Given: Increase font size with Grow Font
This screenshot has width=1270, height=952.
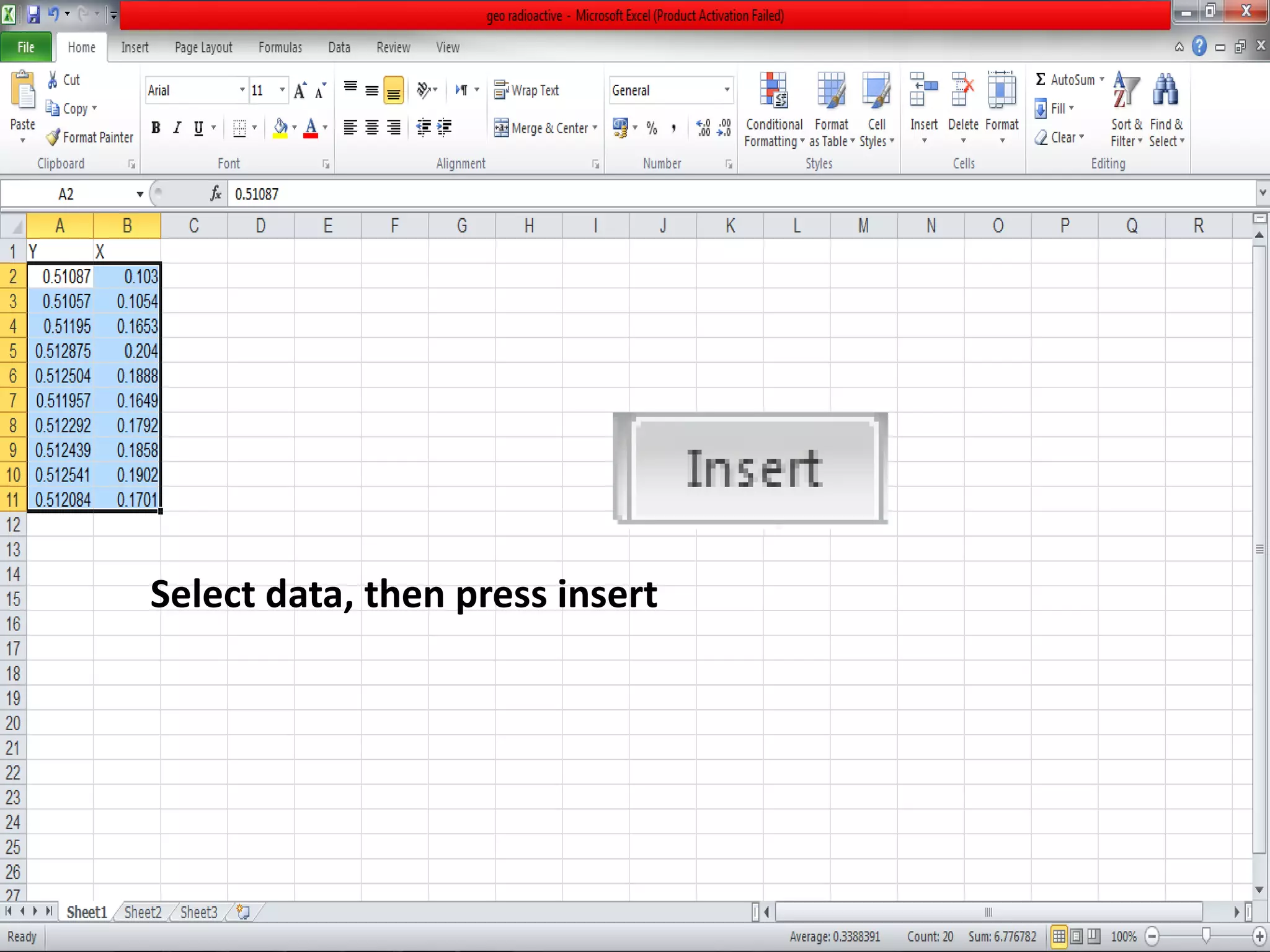Looking at the screenshot, I should click(x=300, y=90).
